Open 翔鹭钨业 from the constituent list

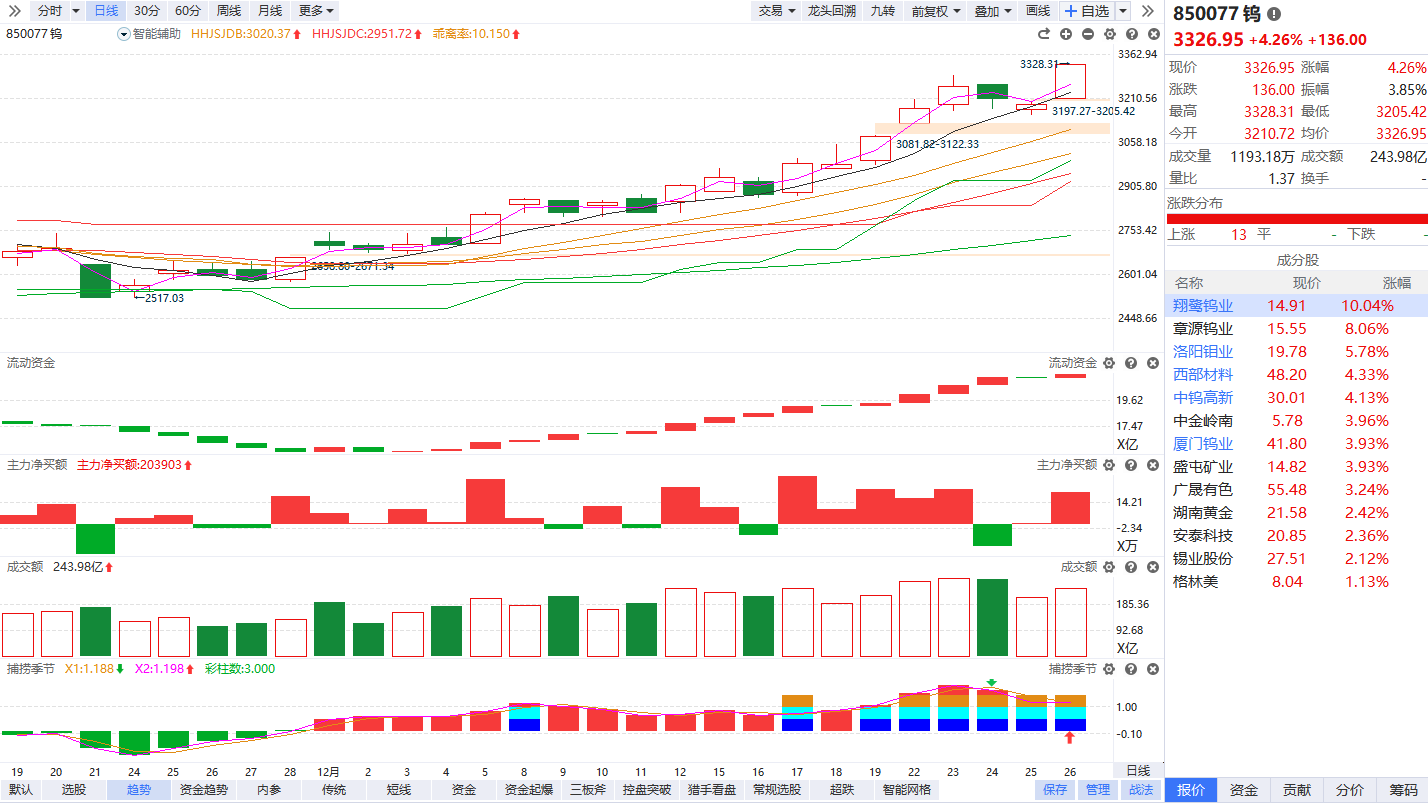(1203, 306)
